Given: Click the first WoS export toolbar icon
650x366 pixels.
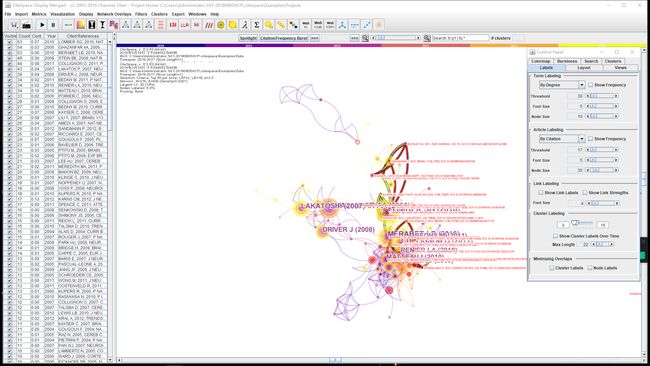Looking at the screenshot, I should click(306, 25).
